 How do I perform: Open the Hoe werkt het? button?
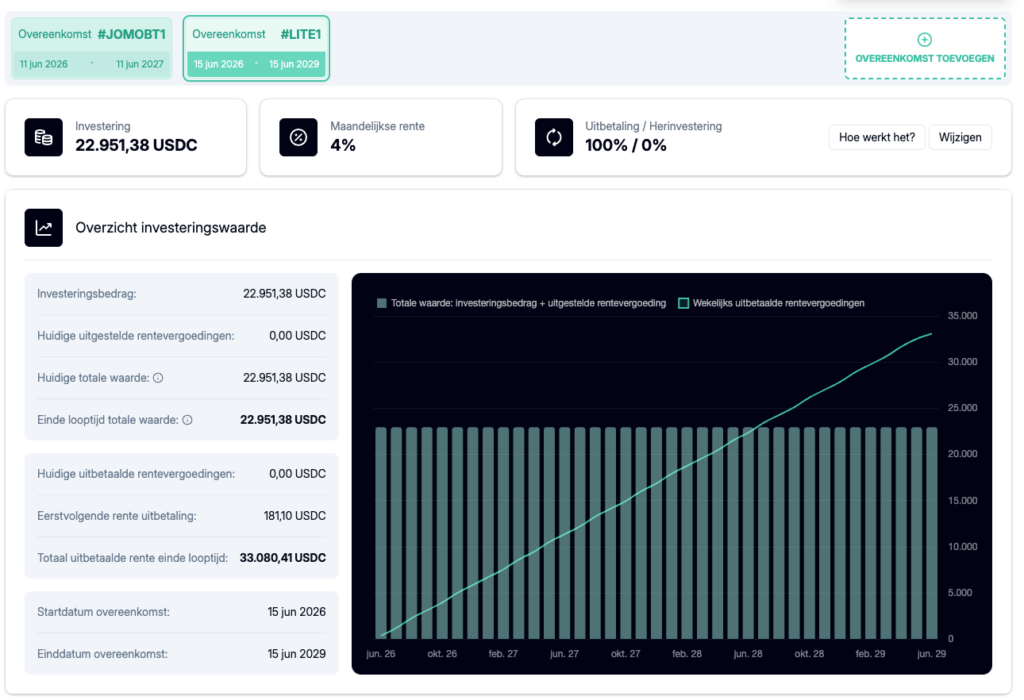click(877, 137)
